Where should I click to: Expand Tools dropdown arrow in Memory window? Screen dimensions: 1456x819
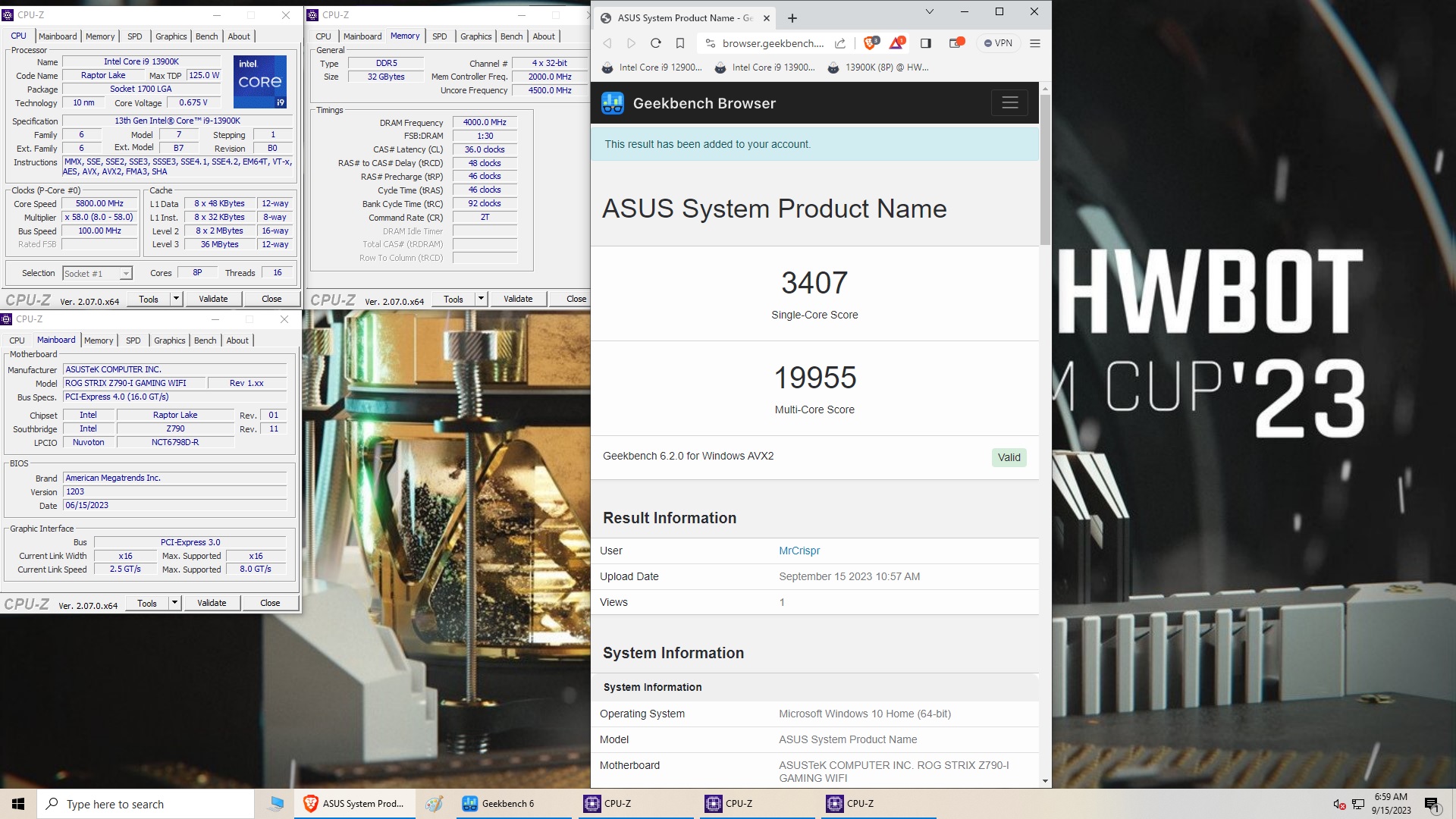(x=481, y=299)
